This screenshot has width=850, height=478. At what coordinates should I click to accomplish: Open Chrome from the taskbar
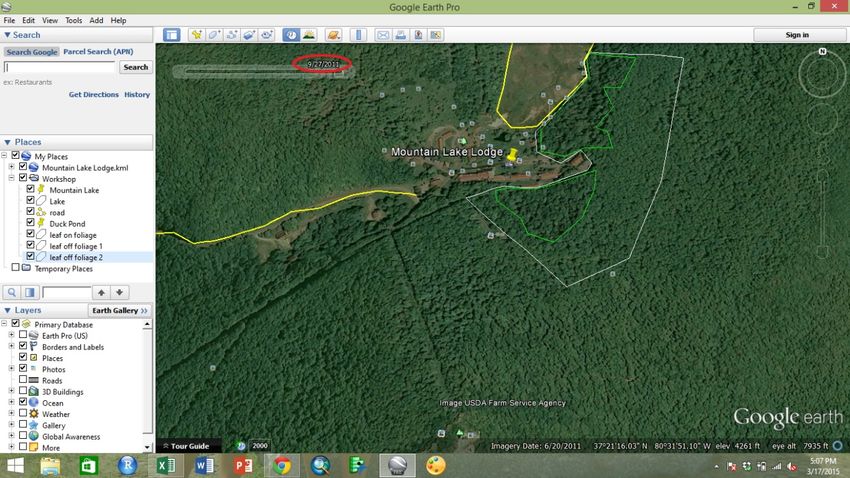pos(282,466)
